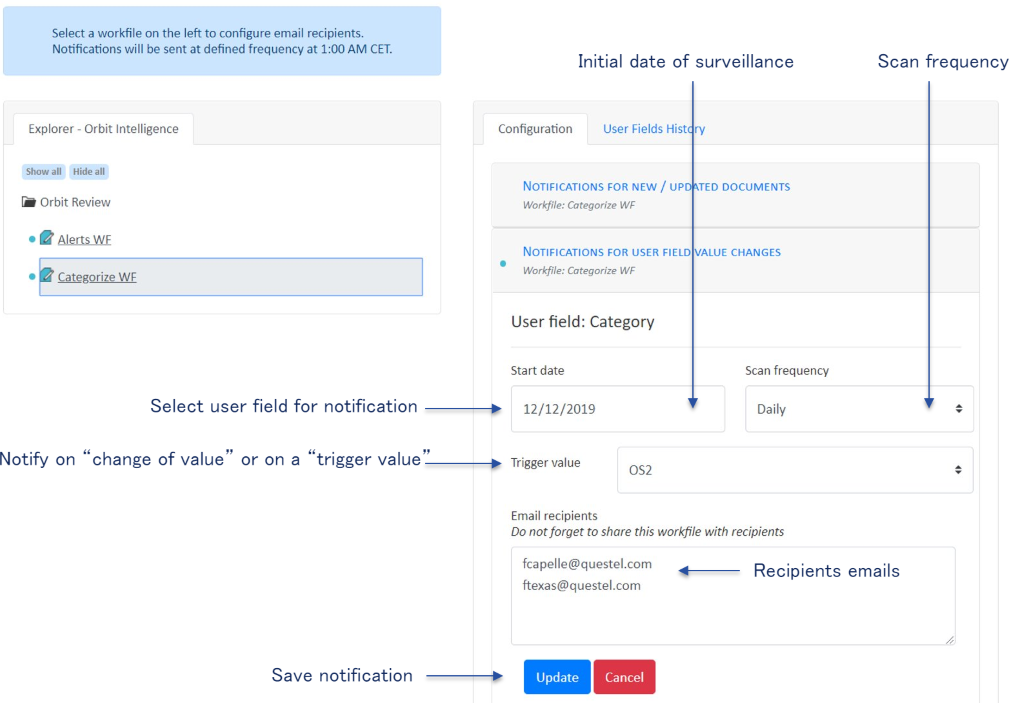
Task: Click the Alerts WF workfile icon
Action: pyautogui.click(x=46, y=239)
